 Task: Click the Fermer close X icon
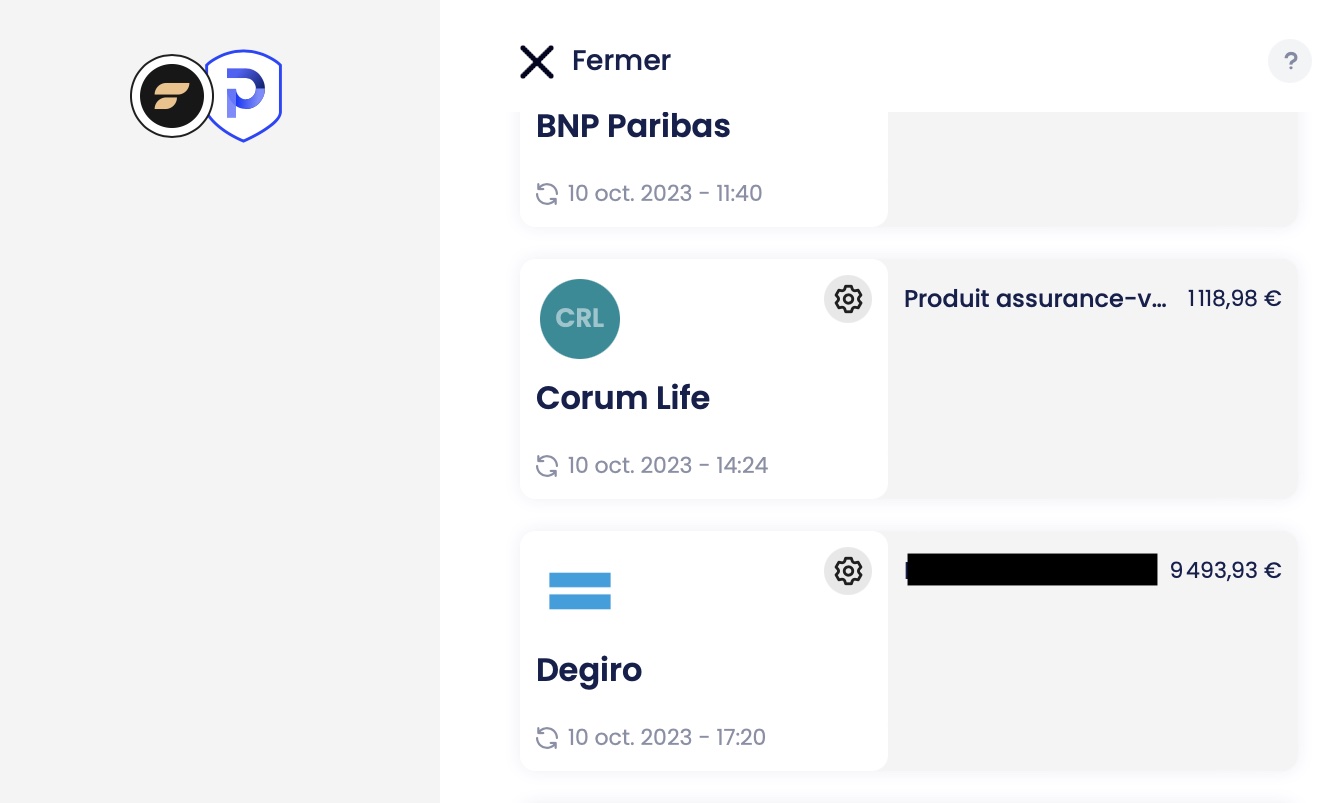tap(537, 61)
